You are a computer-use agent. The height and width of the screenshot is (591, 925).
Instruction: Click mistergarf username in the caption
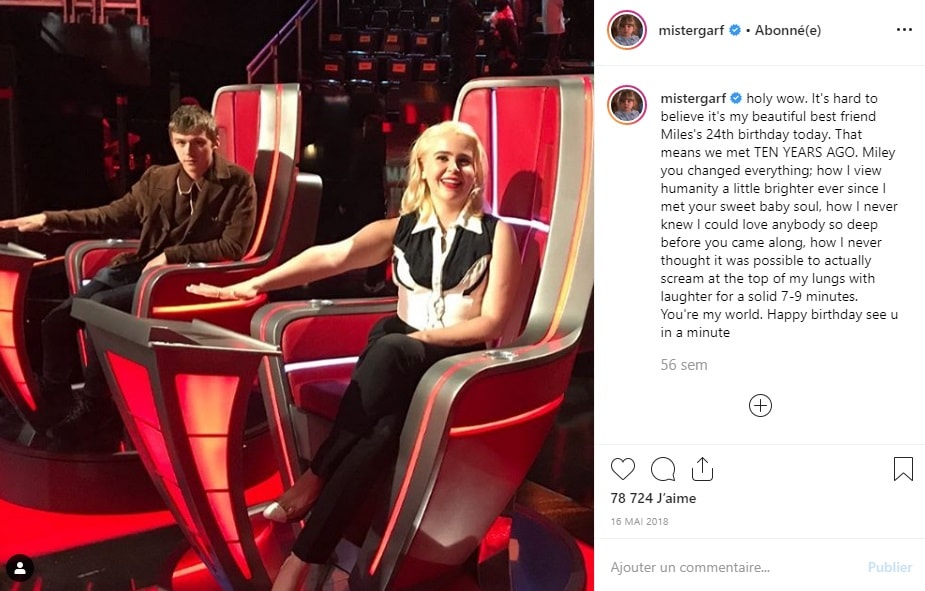(693, 98)
